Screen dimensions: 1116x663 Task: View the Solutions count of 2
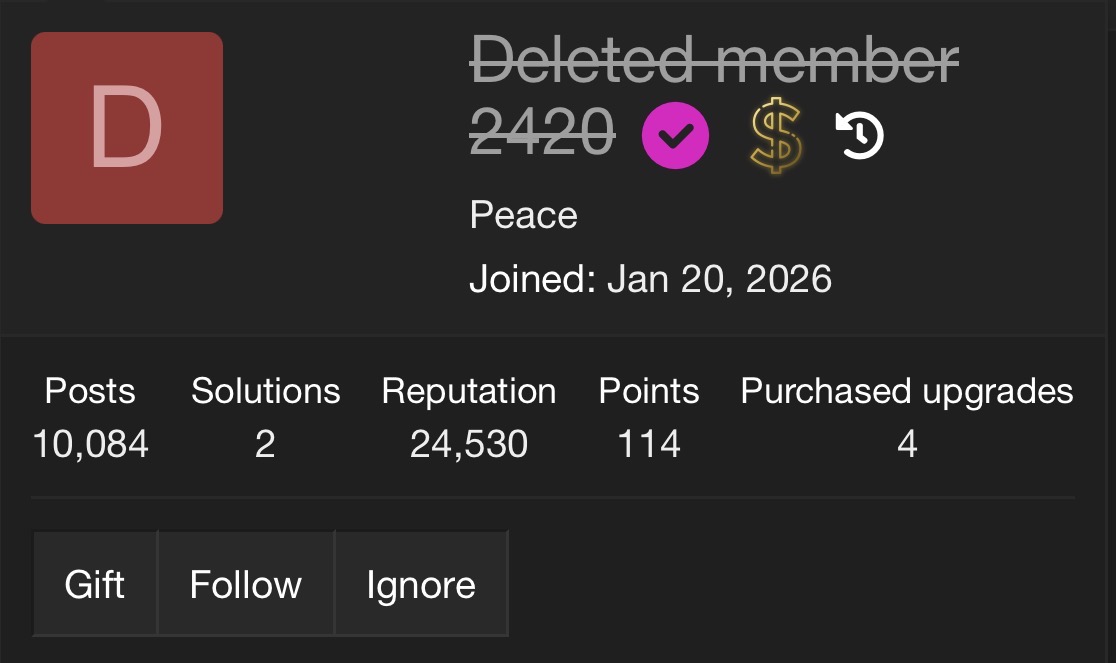(x=265, y=444)
